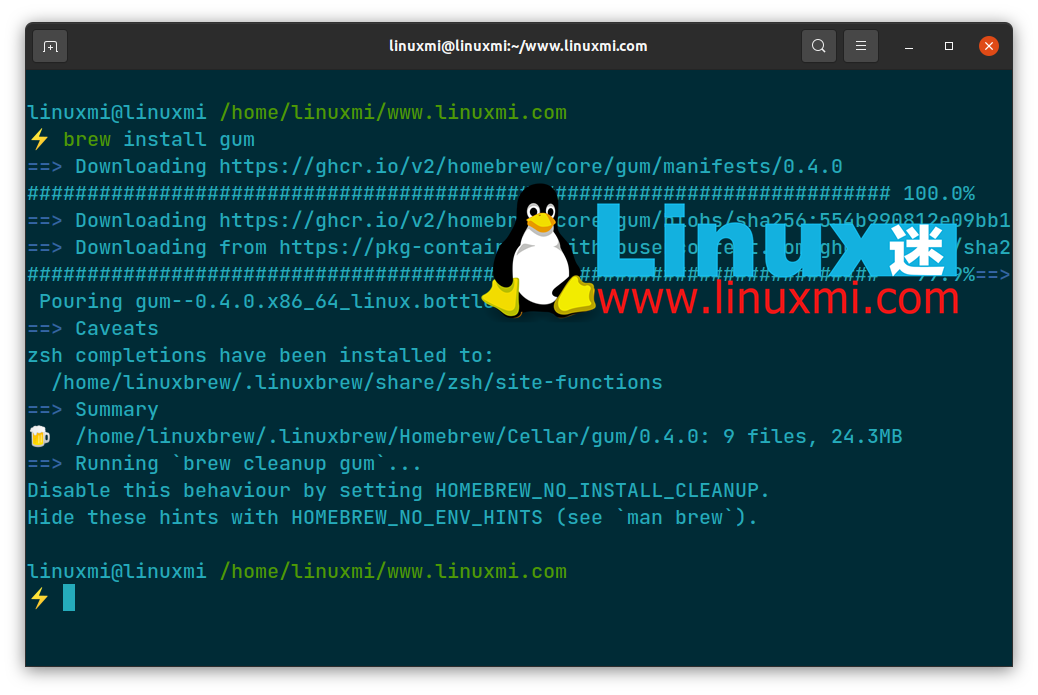Click the 'brew install gum' command text

(159, 140)
